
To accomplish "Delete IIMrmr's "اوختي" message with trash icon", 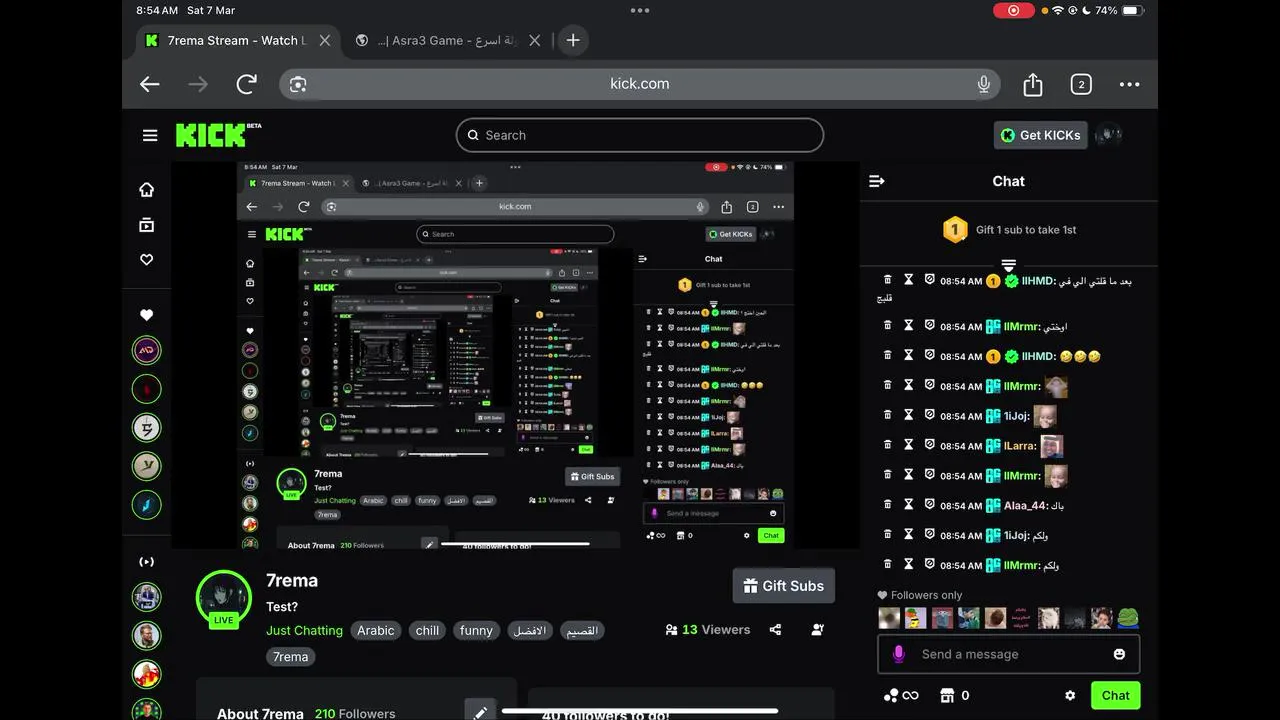I will point(887,325).
